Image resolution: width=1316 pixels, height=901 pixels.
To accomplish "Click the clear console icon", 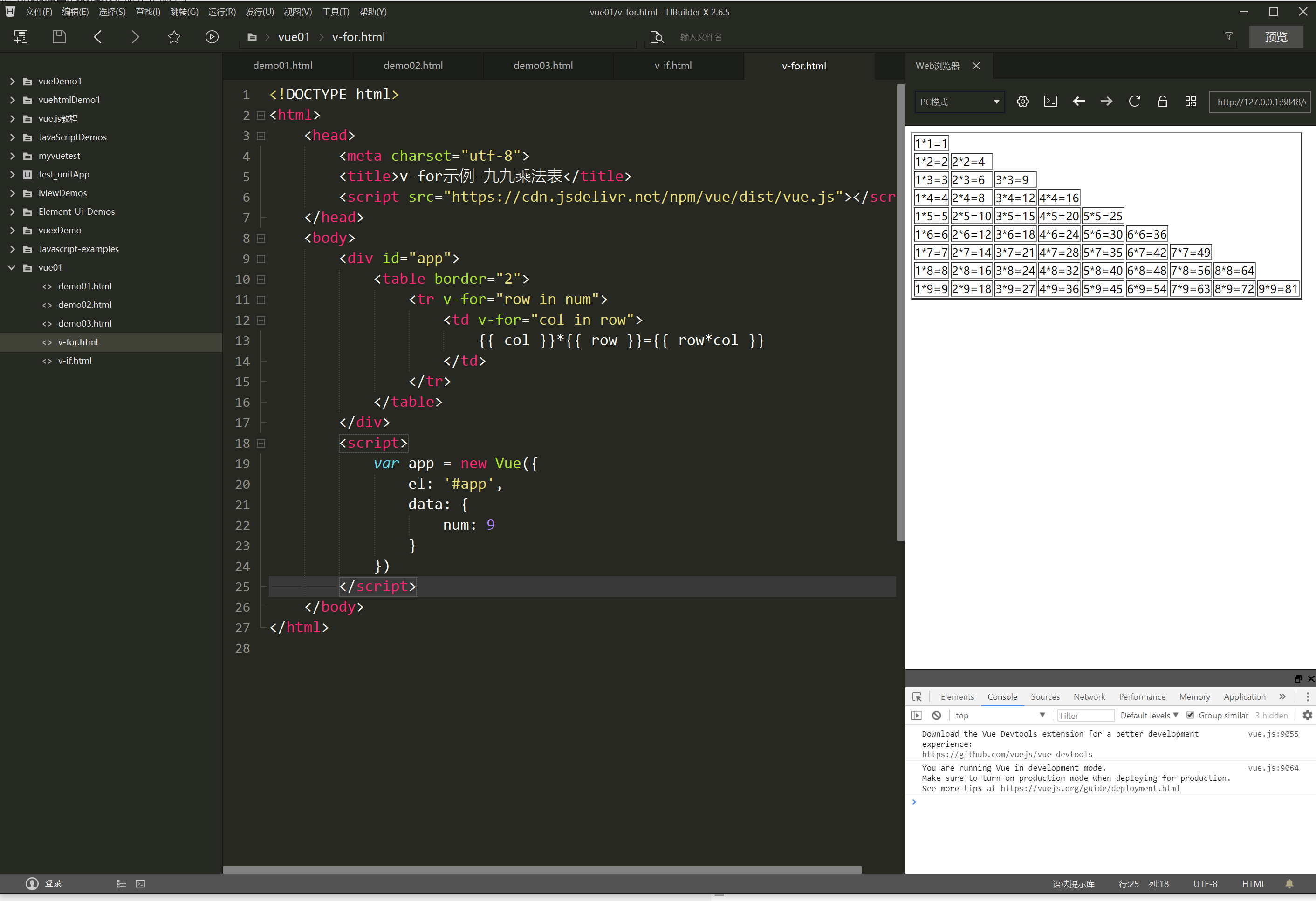I will click(x=937, y=716).
